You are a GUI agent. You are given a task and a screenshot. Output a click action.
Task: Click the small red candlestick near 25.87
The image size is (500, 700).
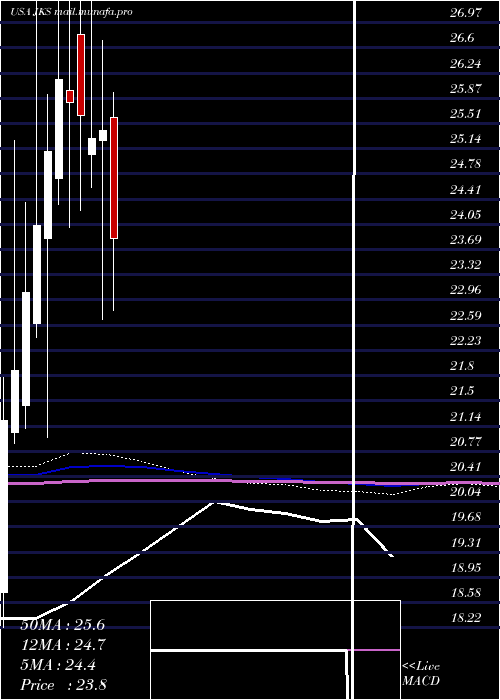tap(70, 96)
